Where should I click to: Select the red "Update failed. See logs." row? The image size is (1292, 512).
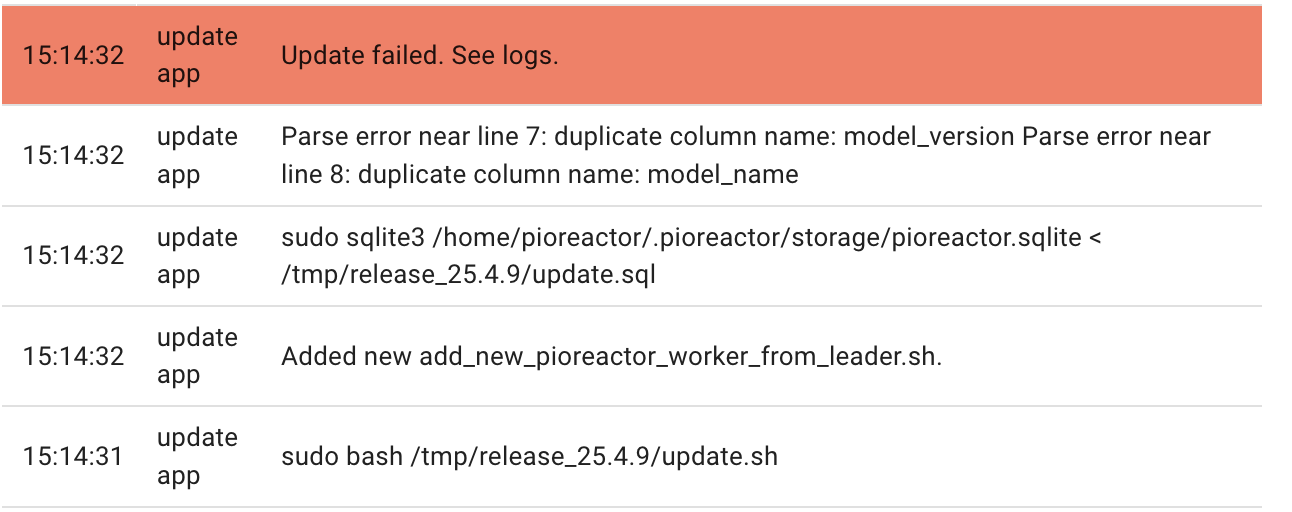(x=631, y=55)
